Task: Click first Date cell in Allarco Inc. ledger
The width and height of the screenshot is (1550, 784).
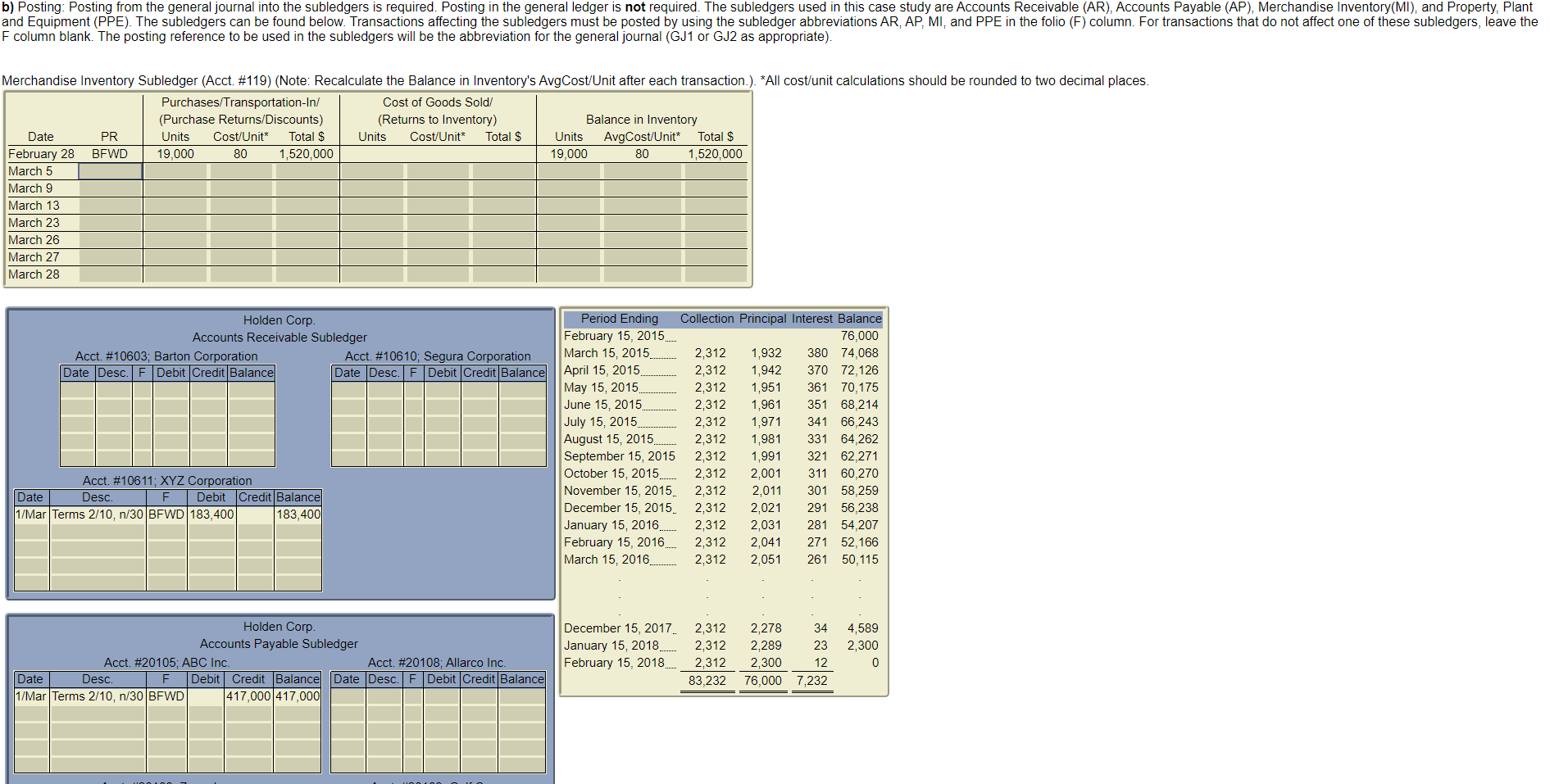Action: pos(347,696)
